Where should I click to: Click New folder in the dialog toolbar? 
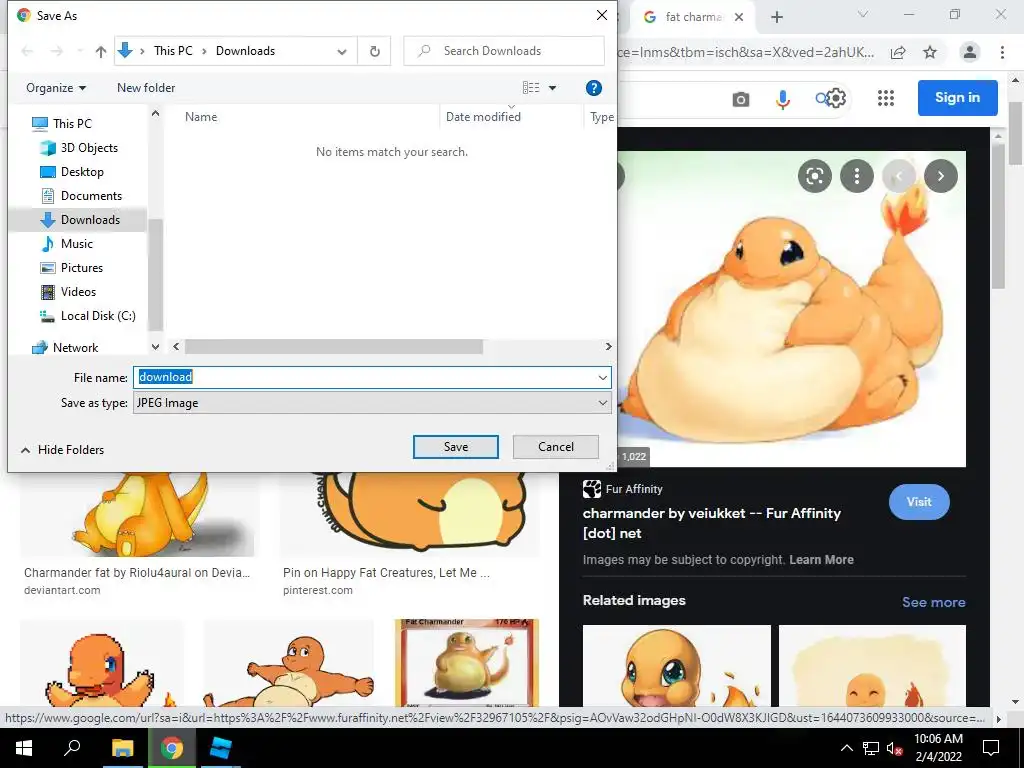click(146, 88)
